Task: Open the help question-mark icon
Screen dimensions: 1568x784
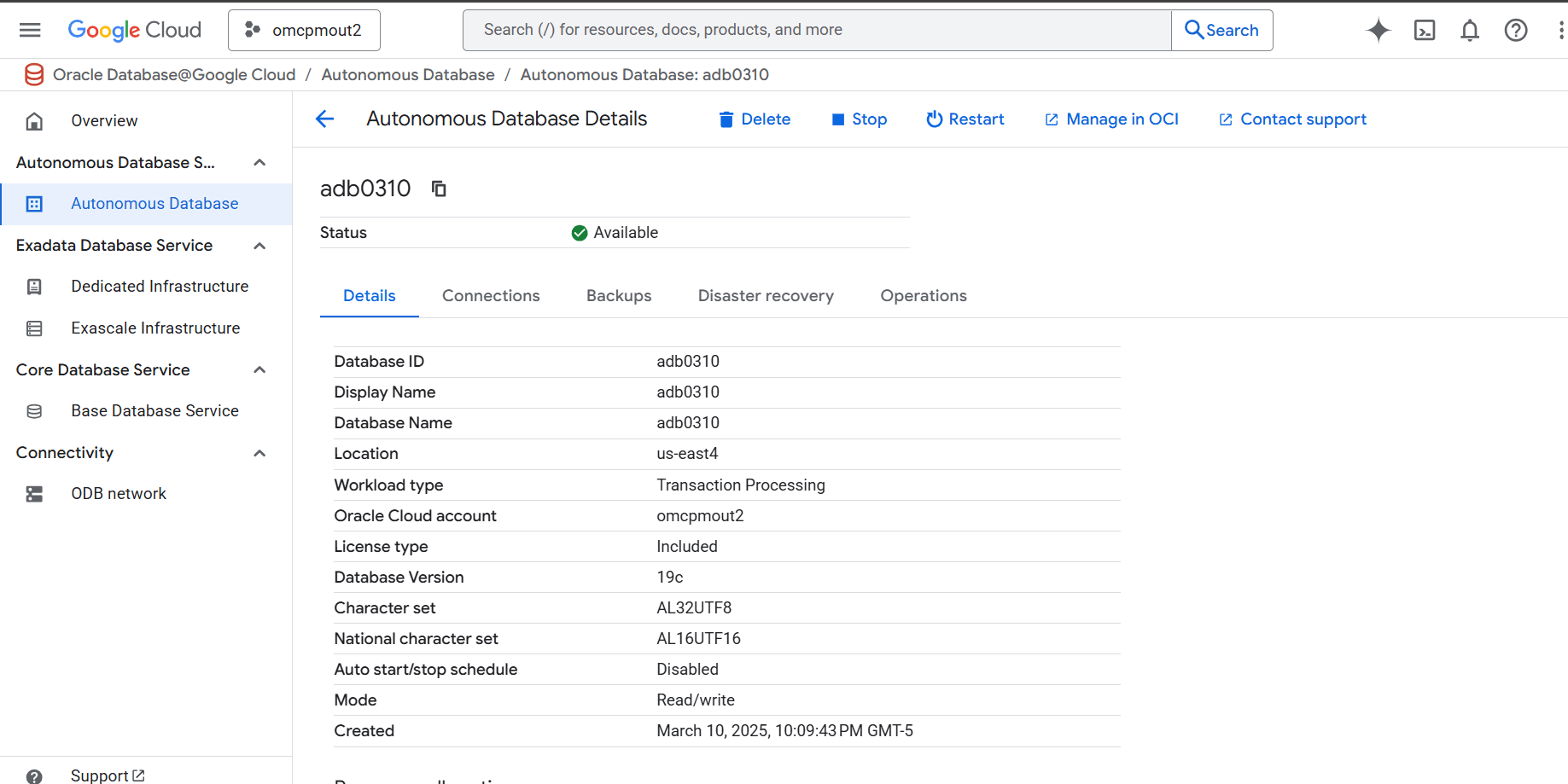Action: [1516, 30]
